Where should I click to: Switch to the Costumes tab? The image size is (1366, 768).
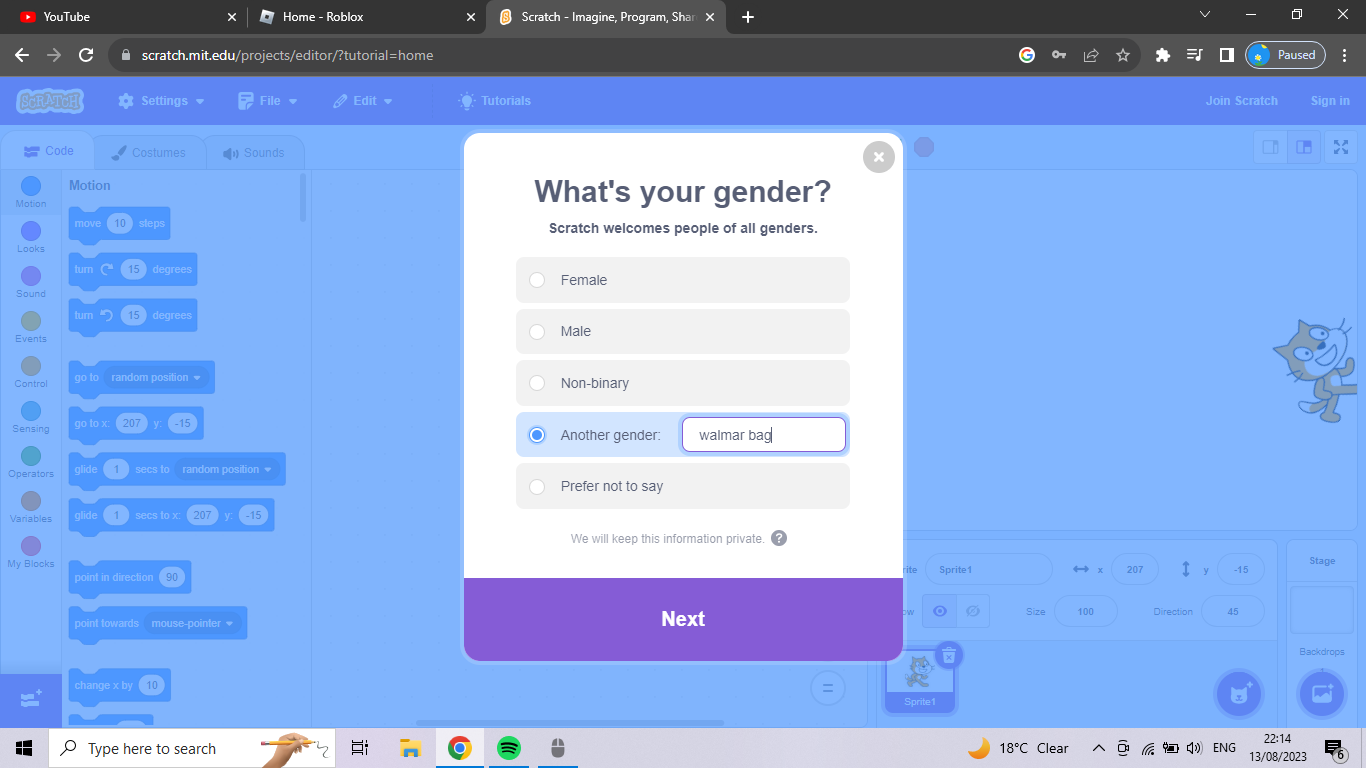pyautogui.click(x=148, y=153)
